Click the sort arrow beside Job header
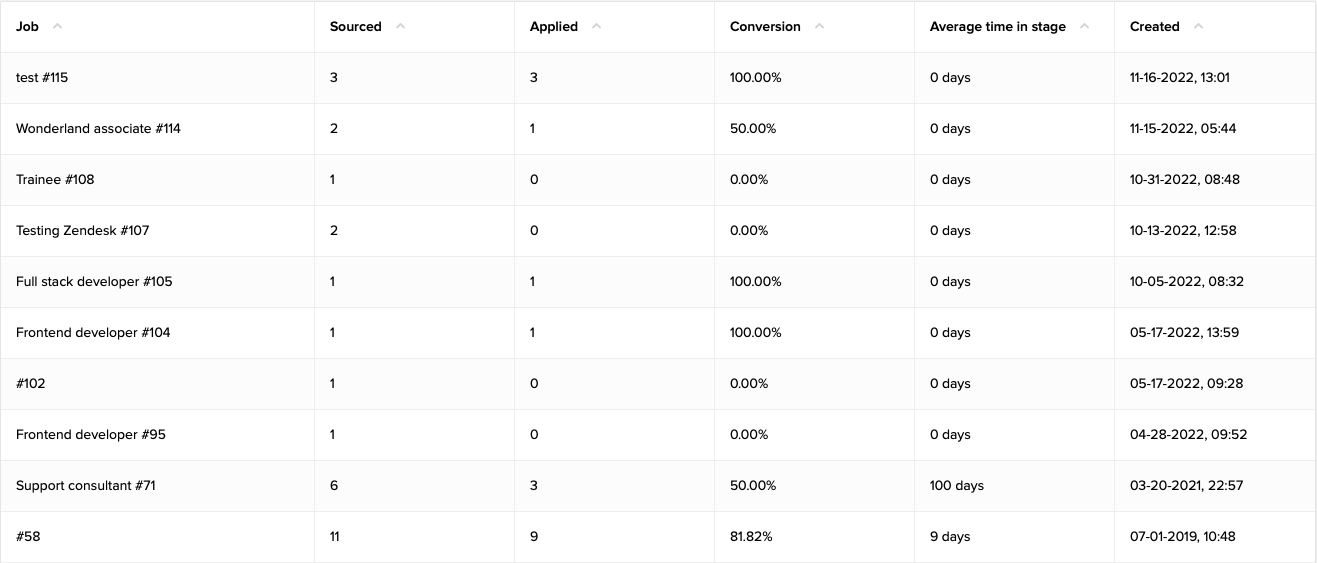This screenshot has width=1317, height=563. click(57, 27)
